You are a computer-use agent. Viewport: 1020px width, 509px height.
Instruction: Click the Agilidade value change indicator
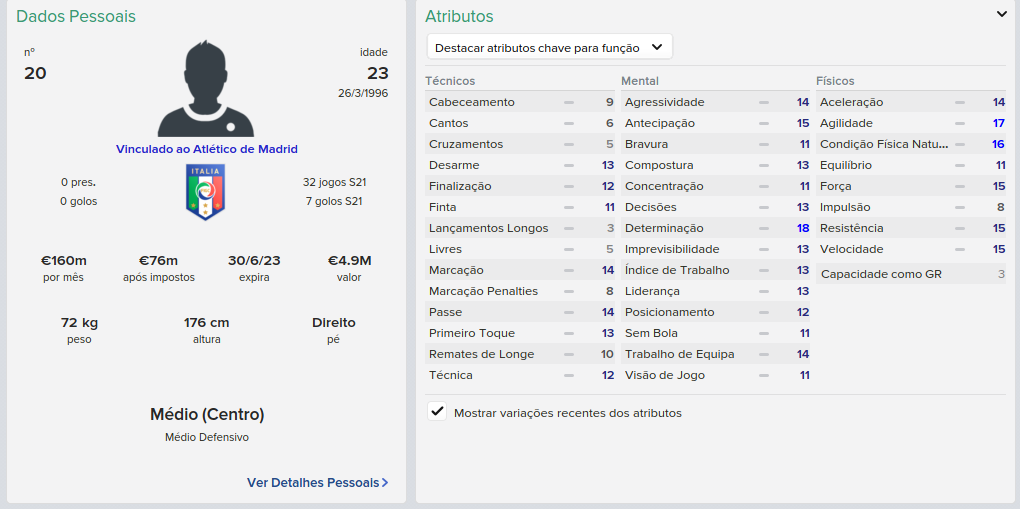(x=960, y=123)
